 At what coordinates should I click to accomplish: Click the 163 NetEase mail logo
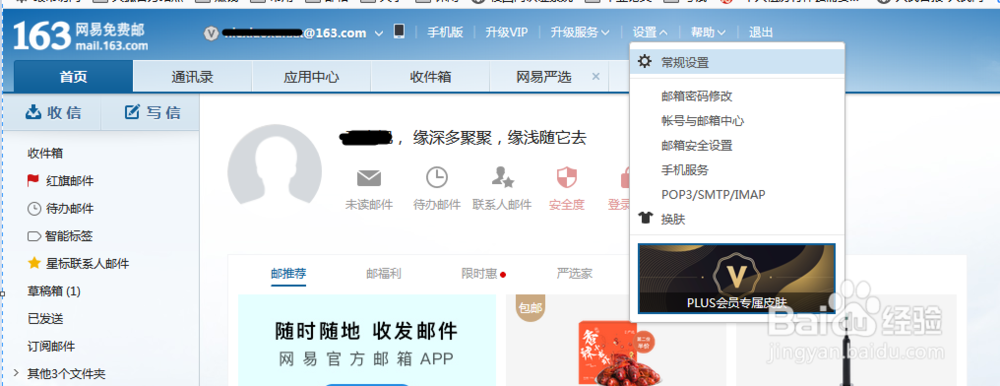[80, 36]
